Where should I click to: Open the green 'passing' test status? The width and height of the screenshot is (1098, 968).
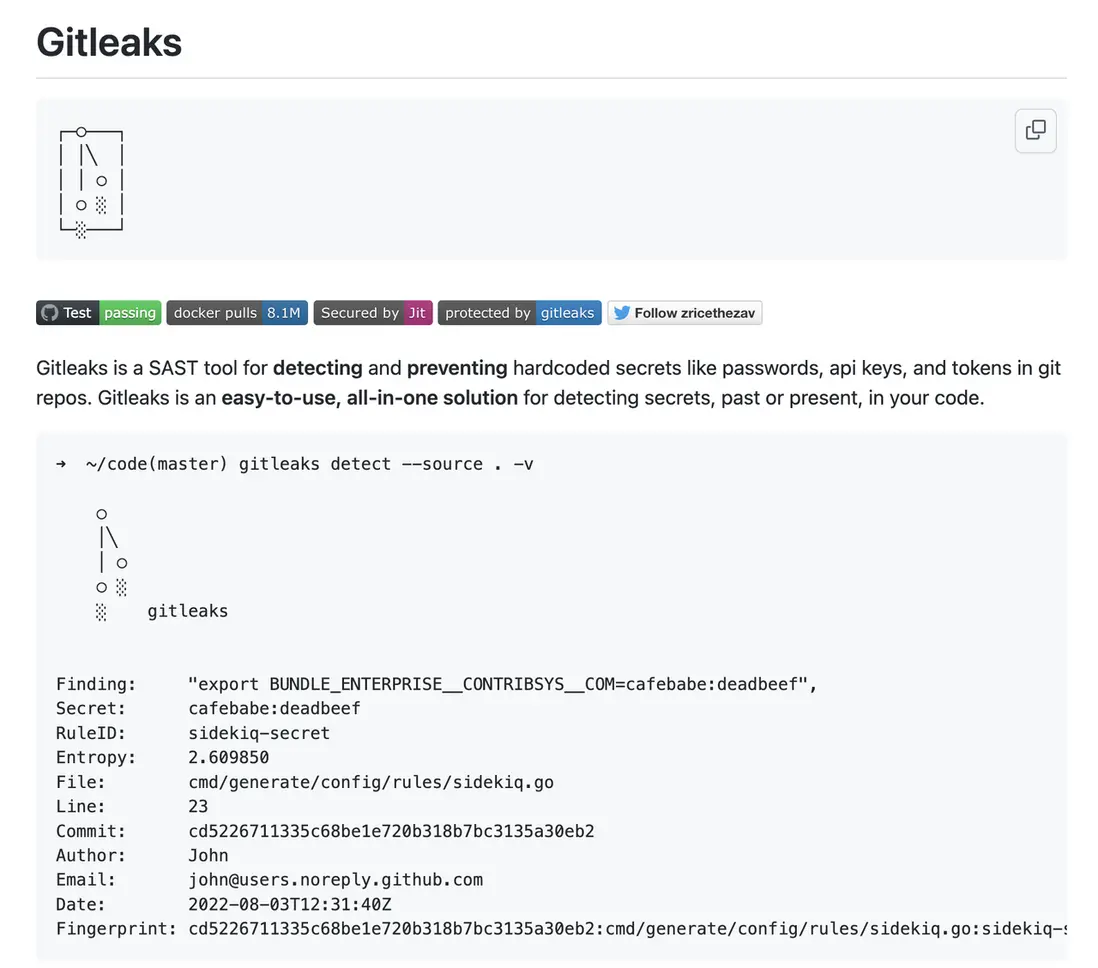[x=130, y=313]
